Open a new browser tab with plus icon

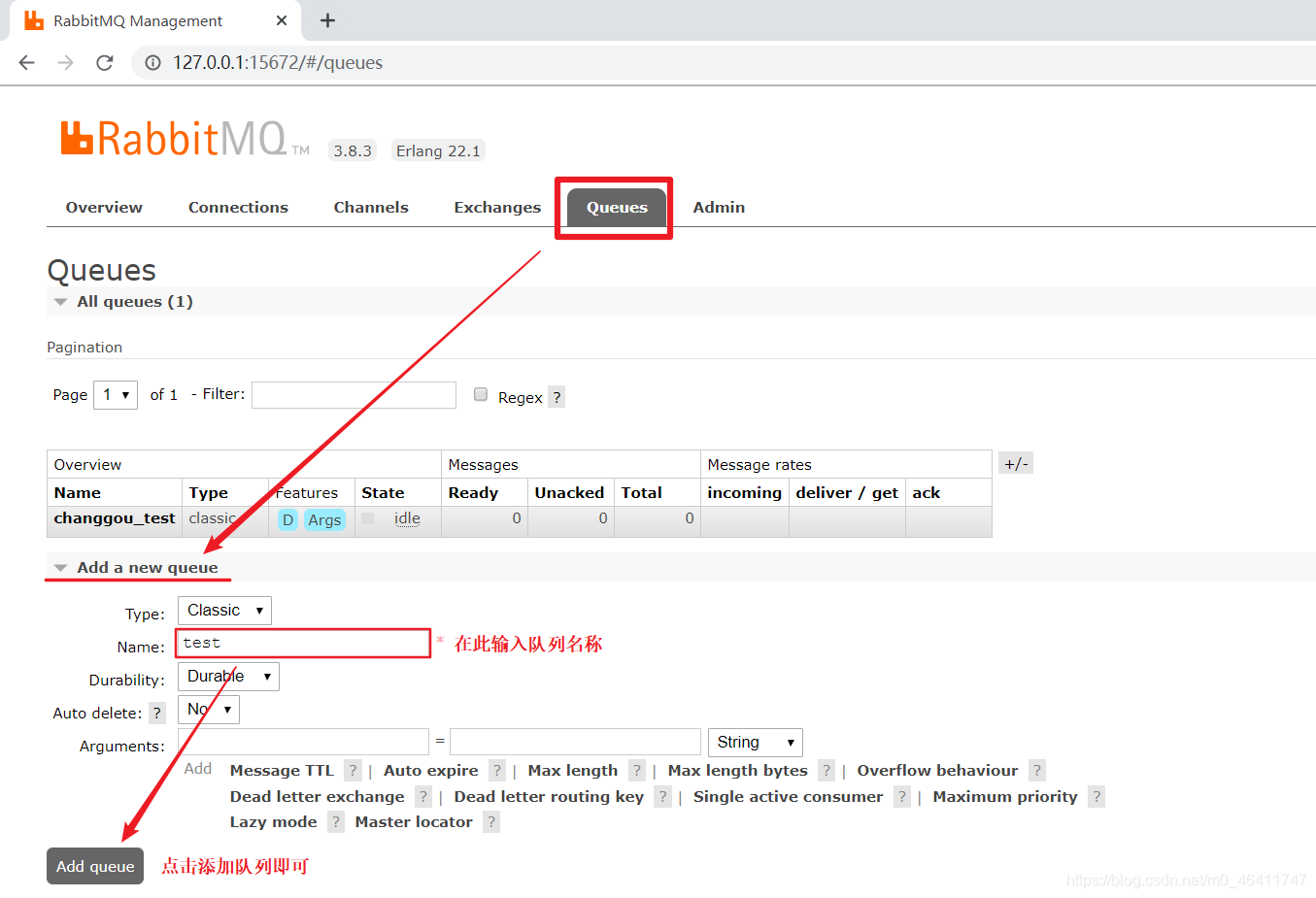[328, 20]
